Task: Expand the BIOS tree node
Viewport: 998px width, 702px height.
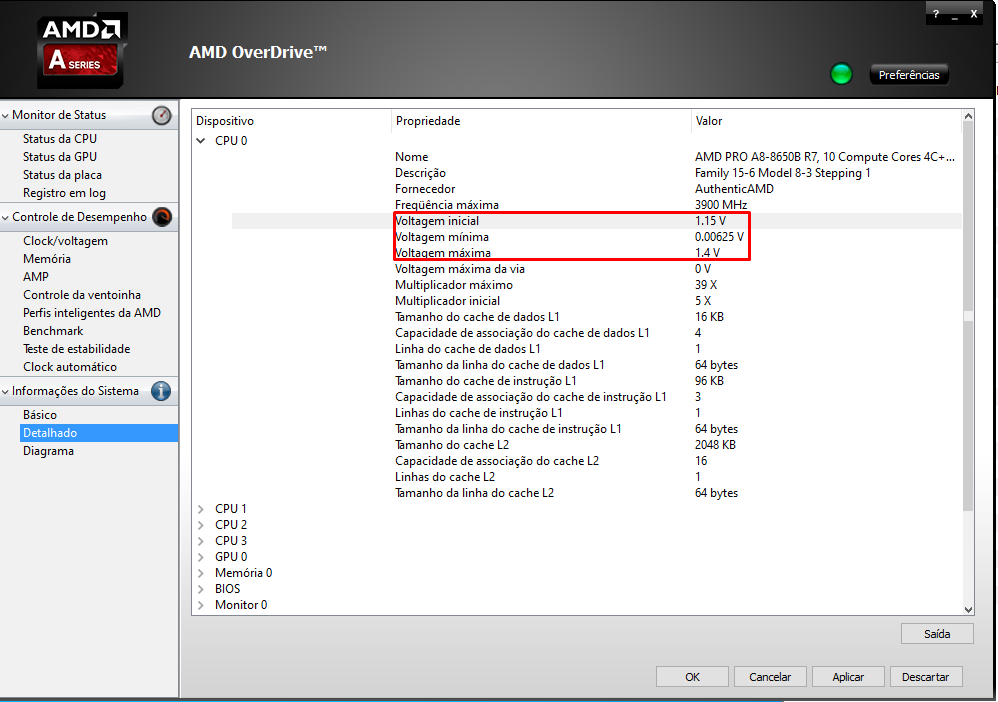Action: [201, 589]
